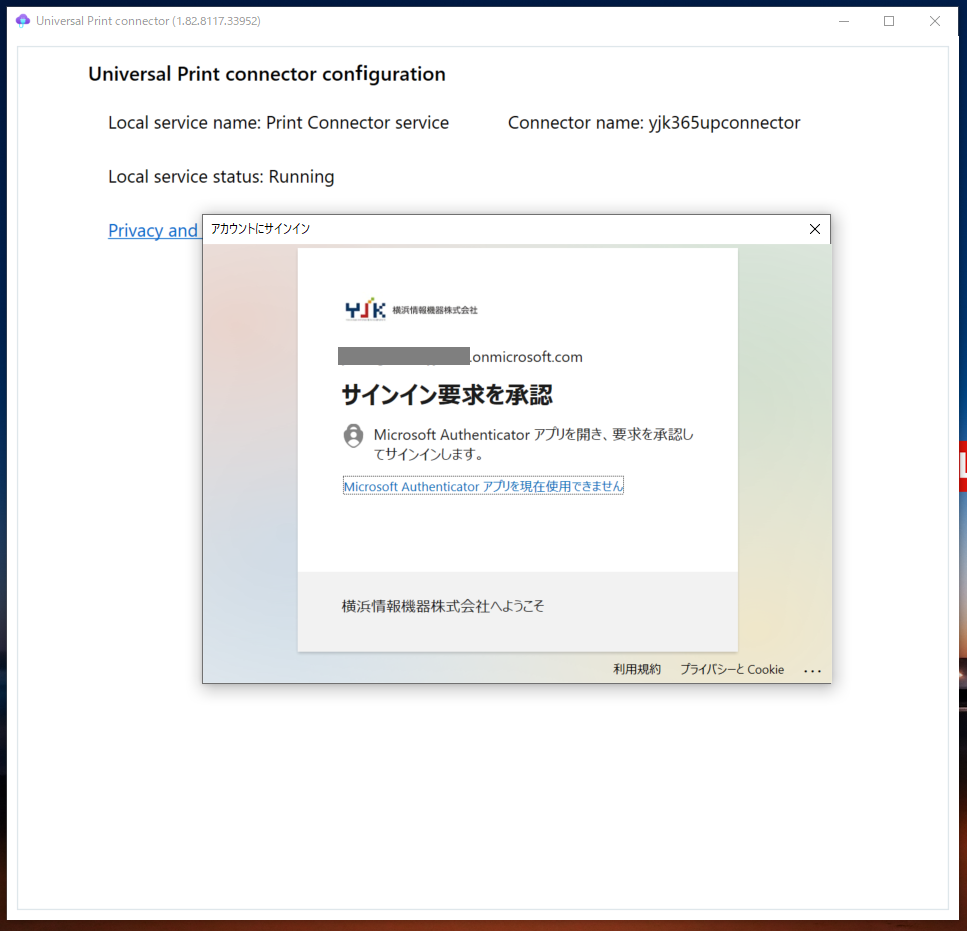Click the 横浜情報機器株式会社へようこそ text
Viewport: 967px width, 931px height.
pyautogui.click(x=443, y=606)
